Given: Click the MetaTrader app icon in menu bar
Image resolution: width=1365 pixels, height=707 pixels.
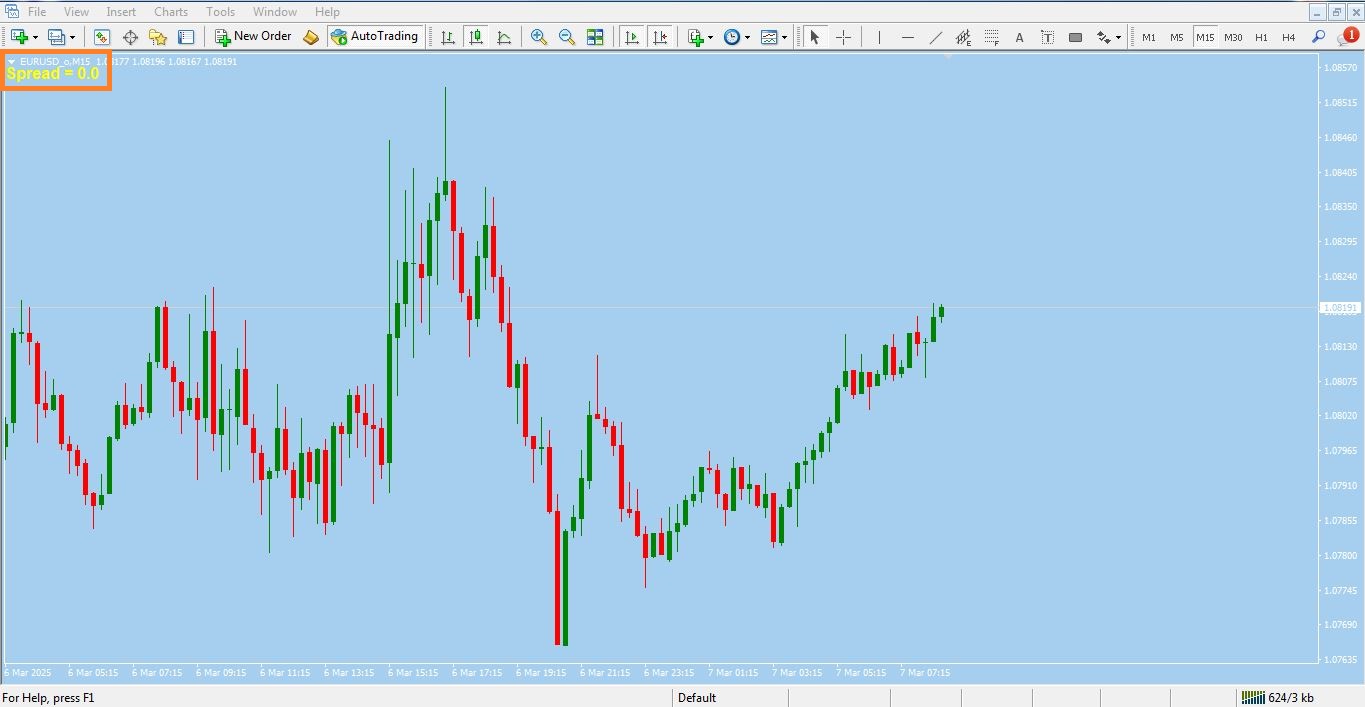Looking at the screenshot, I should click(11, 12).
